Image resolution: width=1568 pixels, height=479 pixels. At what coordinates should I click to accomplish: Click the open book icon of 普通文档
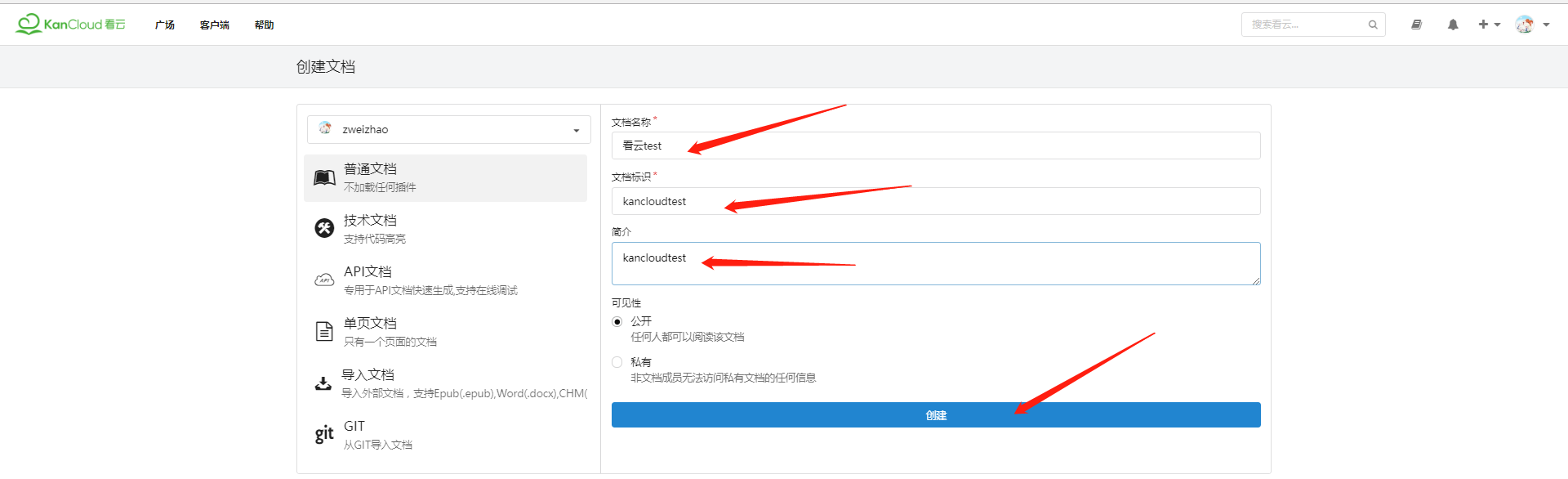[325, 177]
